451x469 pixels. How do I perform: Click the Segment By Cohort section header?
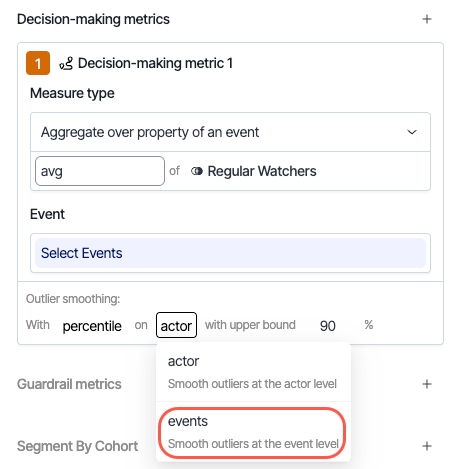(77, 446)
